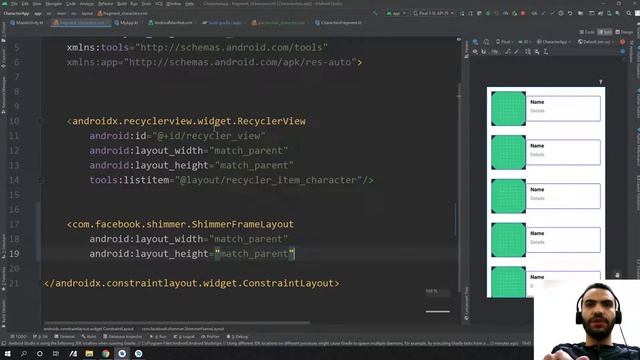Open Cortana from the taskbar
Viewport: 640px width, 360px height.
coord(40,353)
